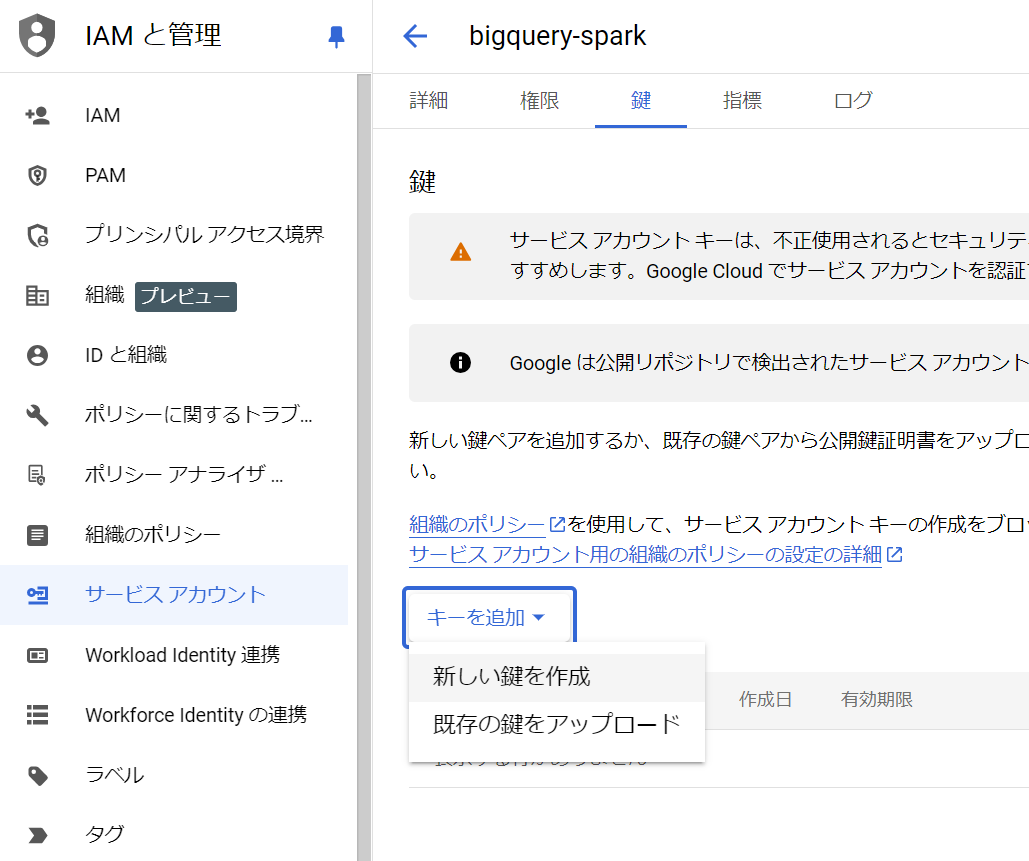Choose 既存の鍵をアップロード menu option
1029x861 pixels.
point(556,724)
